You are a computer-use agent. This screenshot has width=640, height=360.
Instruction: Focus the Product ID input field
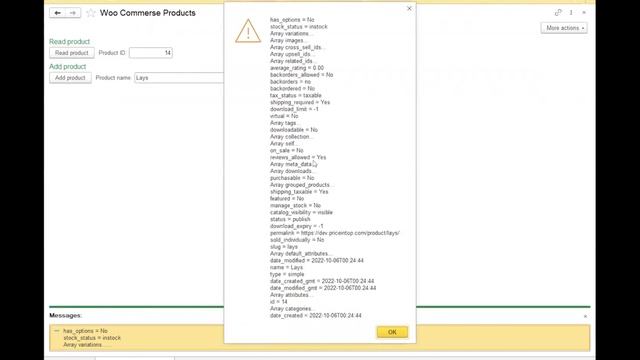pyautogui.click(x=151, y=53)
